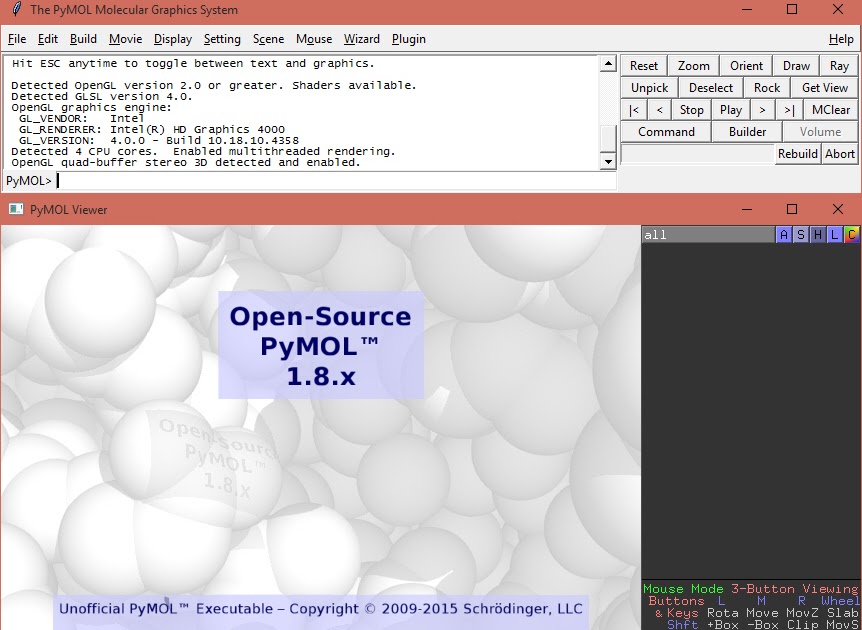The height and width of the screenshot is (630, 862).
Task: Click the scroll down arrow of log output
Action: 607,162
